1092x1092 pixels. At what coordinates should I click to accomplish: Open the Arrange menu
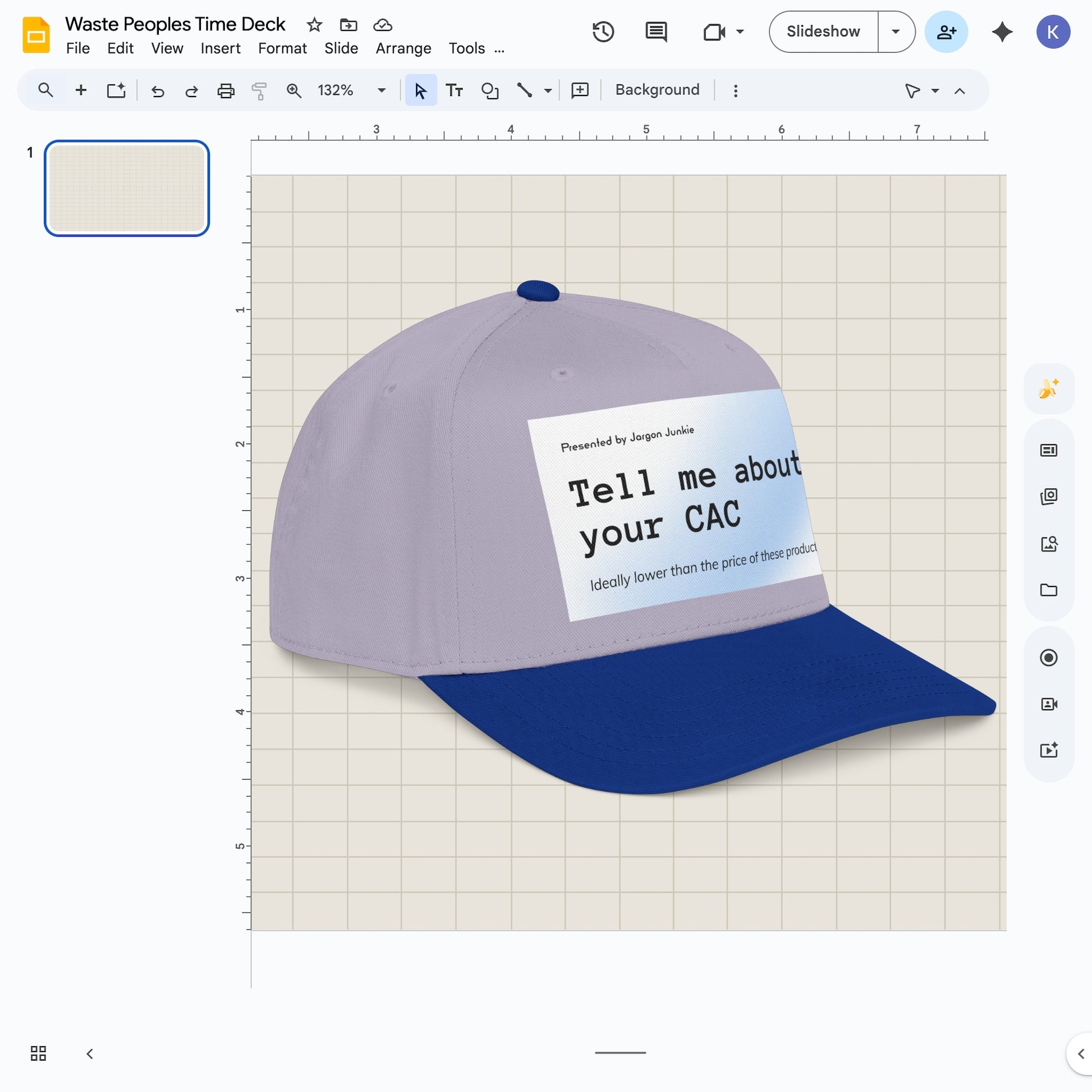[x=402, y=49]
